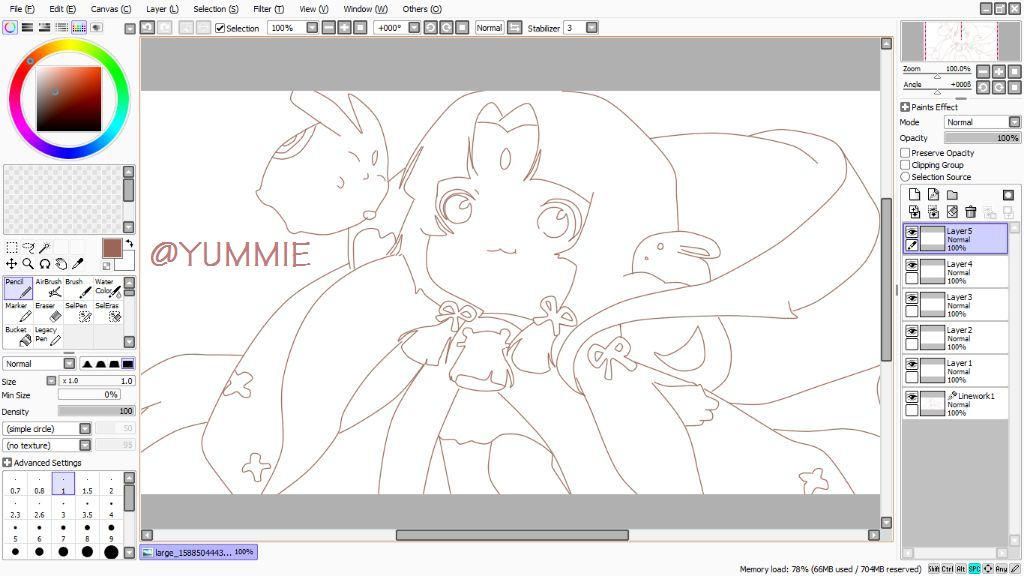Click the delete layer trash icon

tap(970, 212)
